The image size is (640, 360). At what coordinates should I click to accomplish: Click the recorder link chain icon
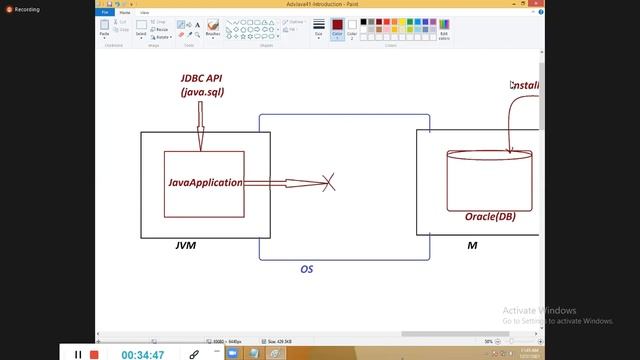tap(194, 354)
